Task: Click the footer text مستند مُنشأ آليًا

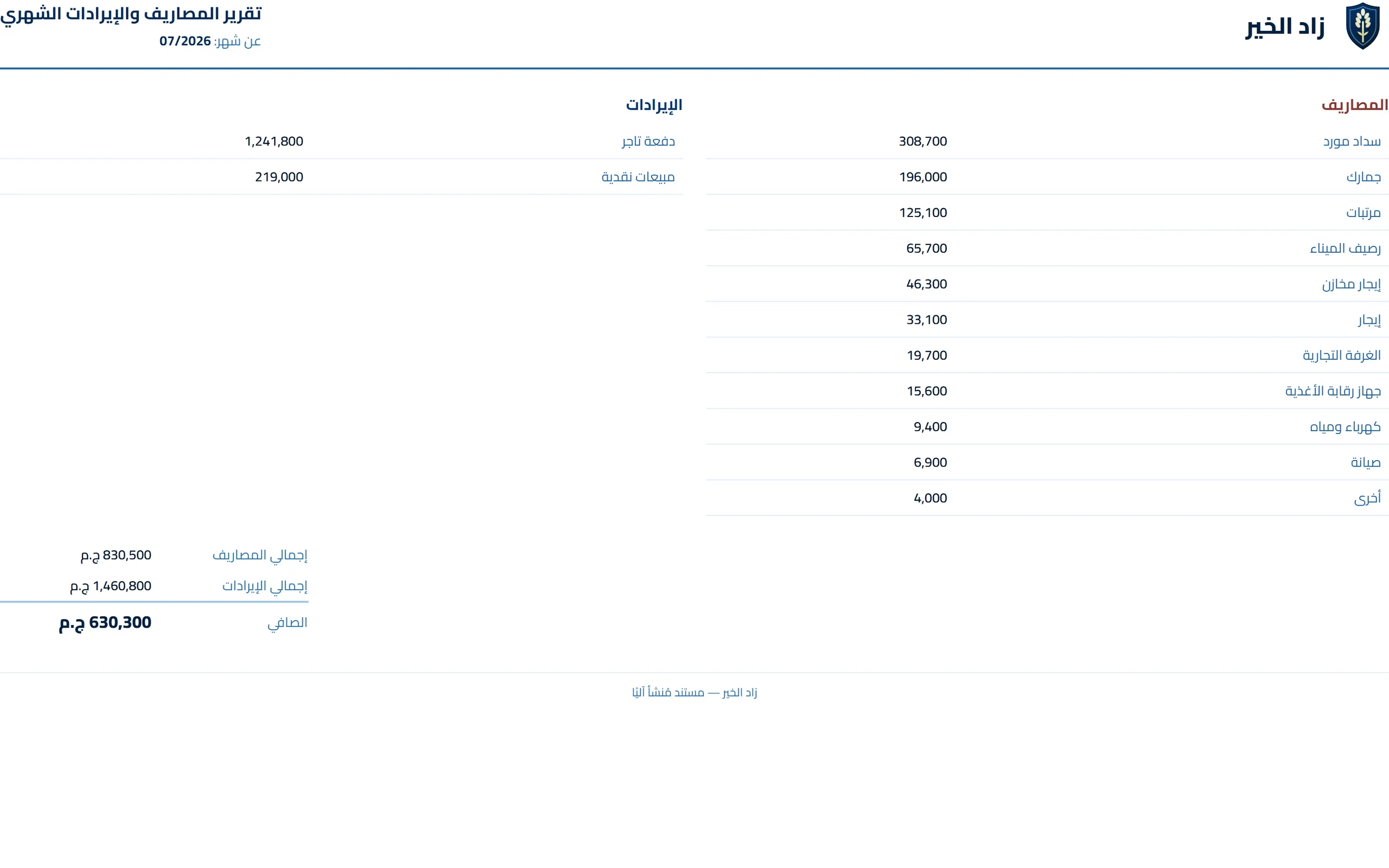Action: pyautogui.click(x=668, y=693)
